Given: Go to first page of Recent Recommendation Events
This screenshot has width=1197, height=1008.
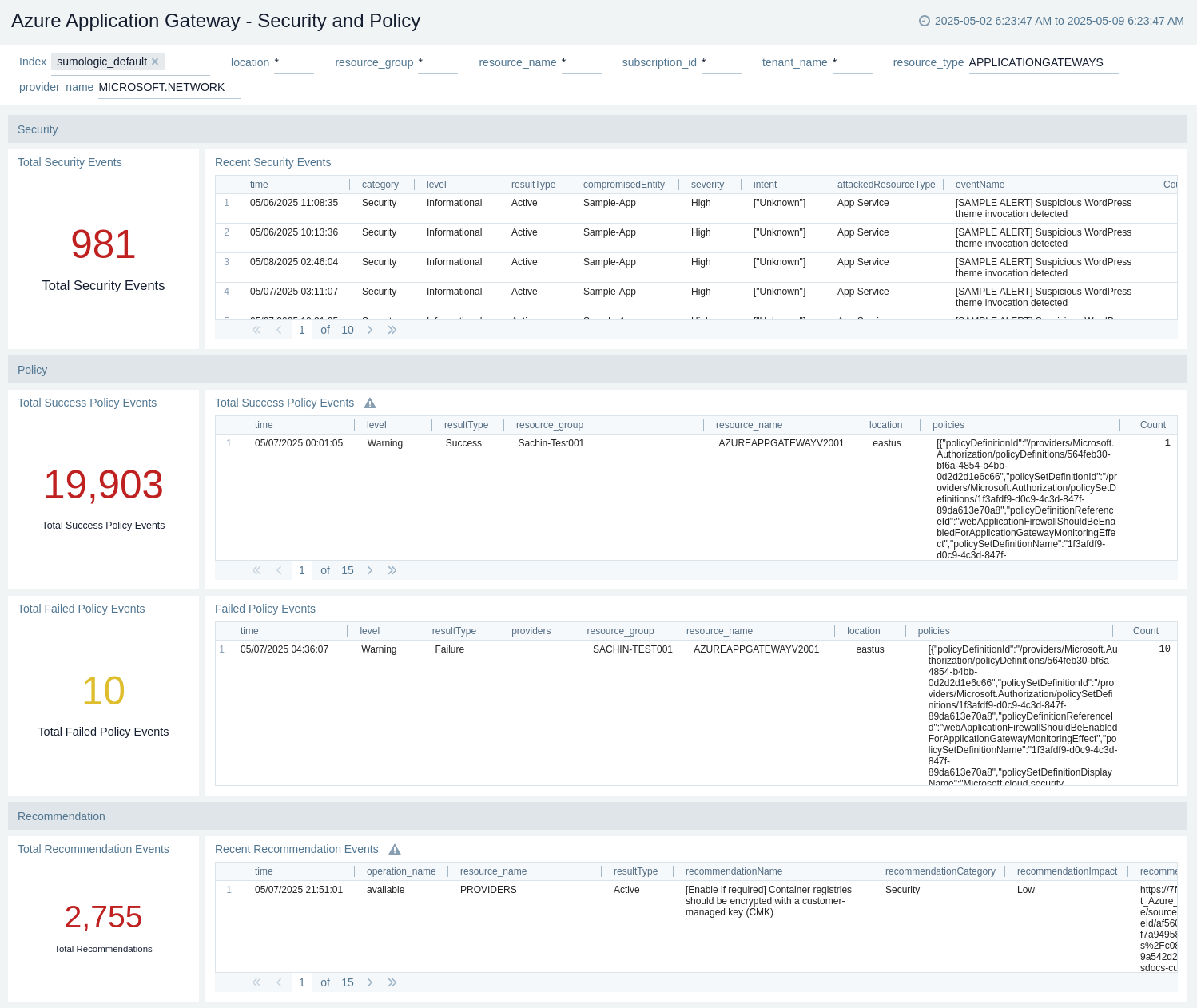Looking at the screenshot, I should click(x=256, y=982).
